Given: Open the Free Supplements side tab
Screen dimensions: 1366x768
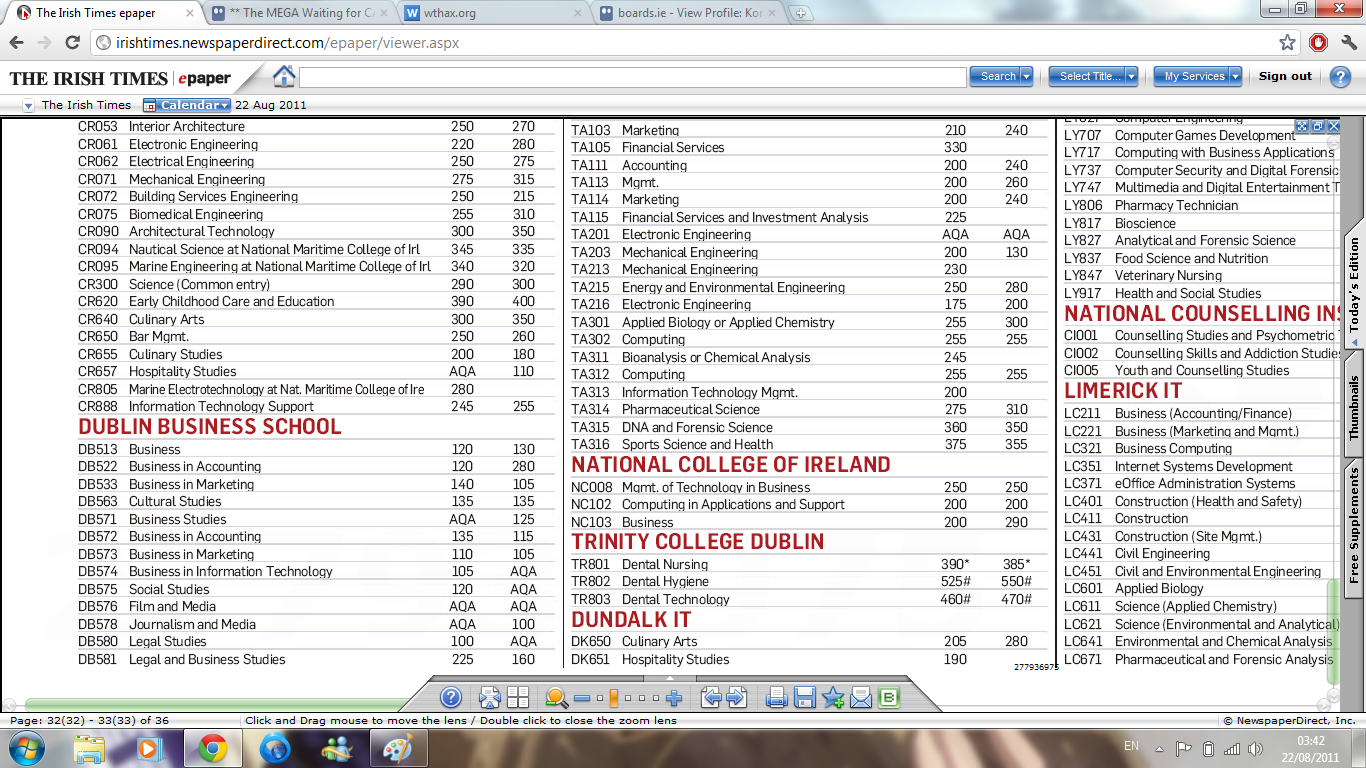Looking at the screenshot, I should [1354, 526].
